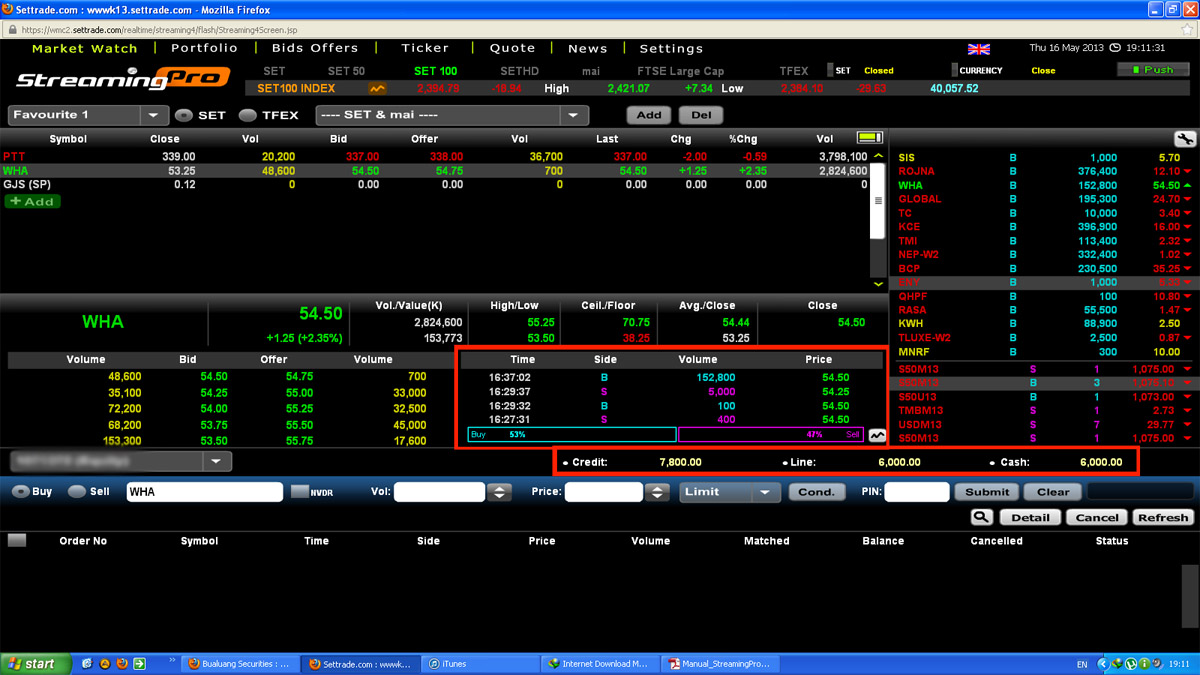Toggle select-all checkbox in order table header
The width and height of the screenshot is (1200, 675).
click(x=17, y=541)
